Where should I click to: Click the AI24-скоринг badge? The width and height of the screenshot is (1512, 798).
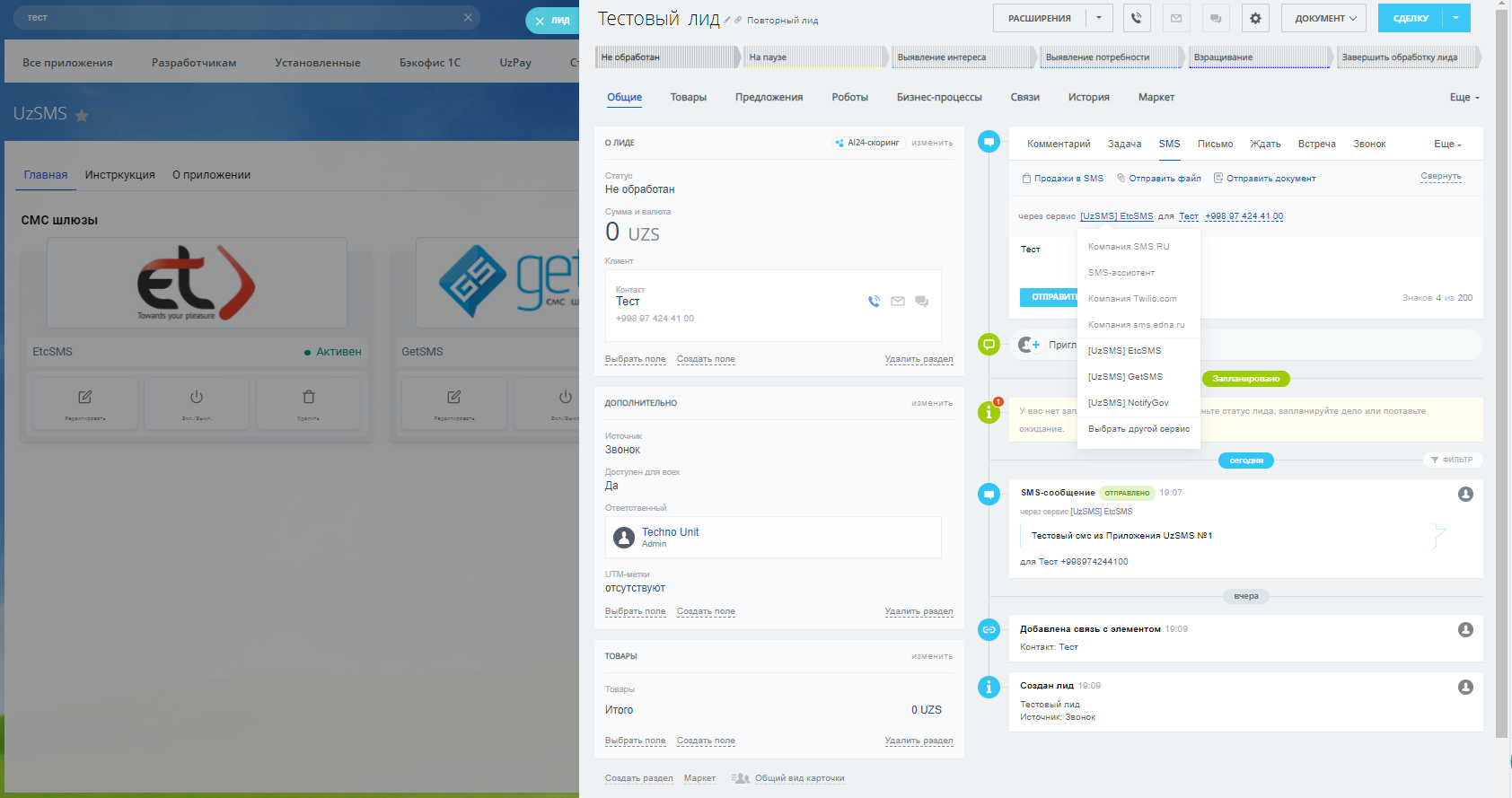tap(867, 143)
